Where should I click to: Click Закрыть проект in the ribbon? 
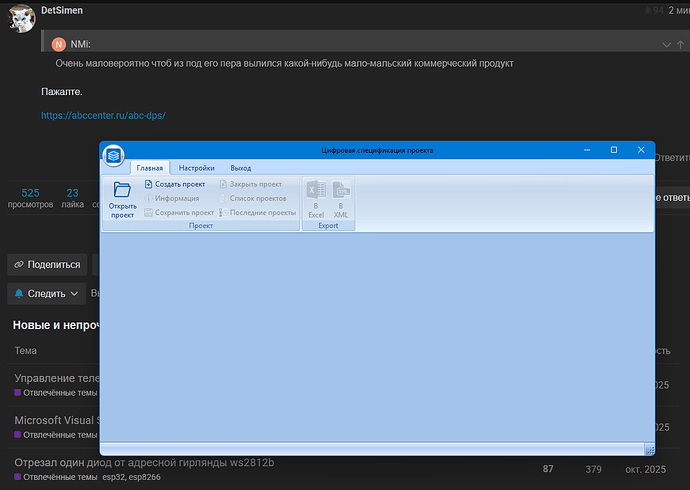click(x=250, y=184)
